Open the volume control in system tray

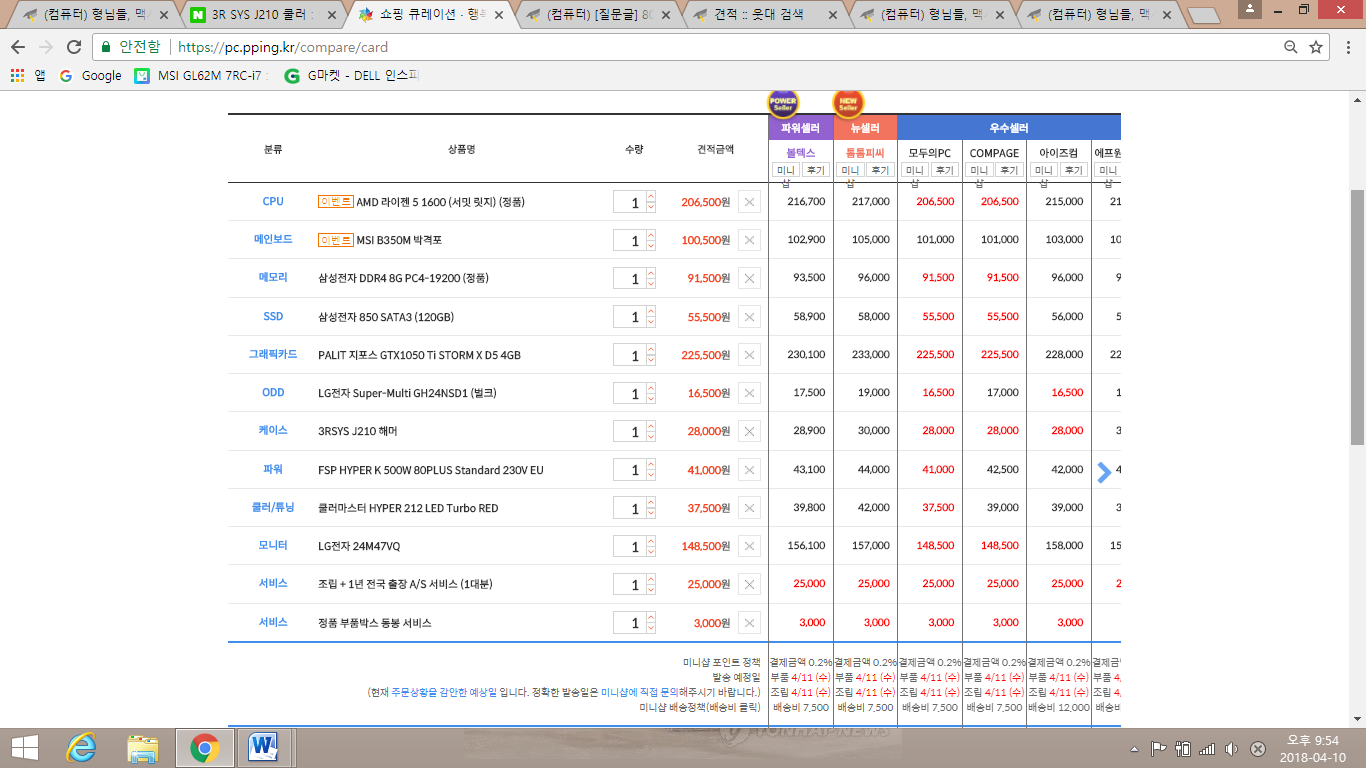pos(1231,748)
